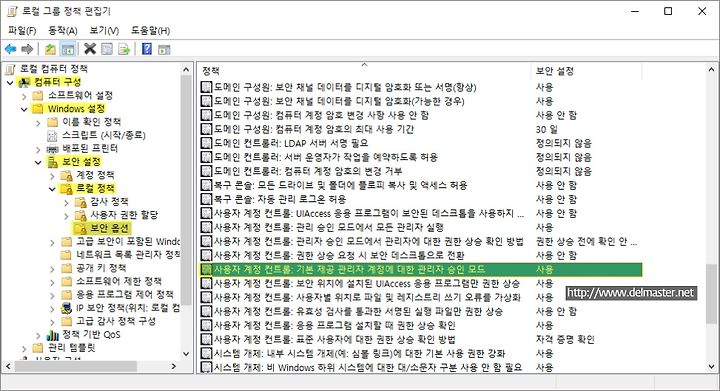This screenshot has height=391, width=720.
Task: Click the right pane vertical scrollbar thumb
Action: 710,293
